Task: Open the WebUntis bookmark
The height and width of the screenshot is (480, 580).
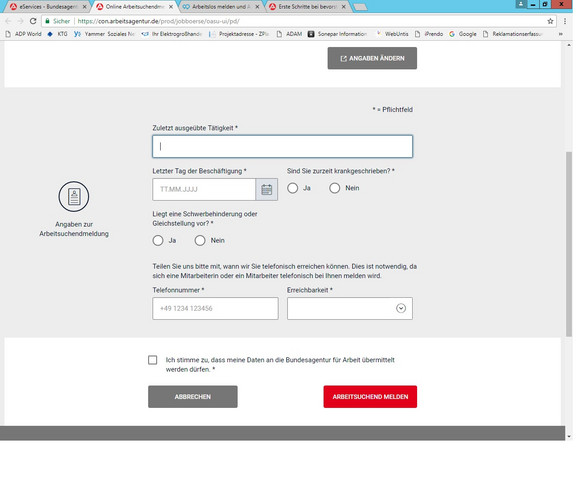Action: [x=392, y=34]
